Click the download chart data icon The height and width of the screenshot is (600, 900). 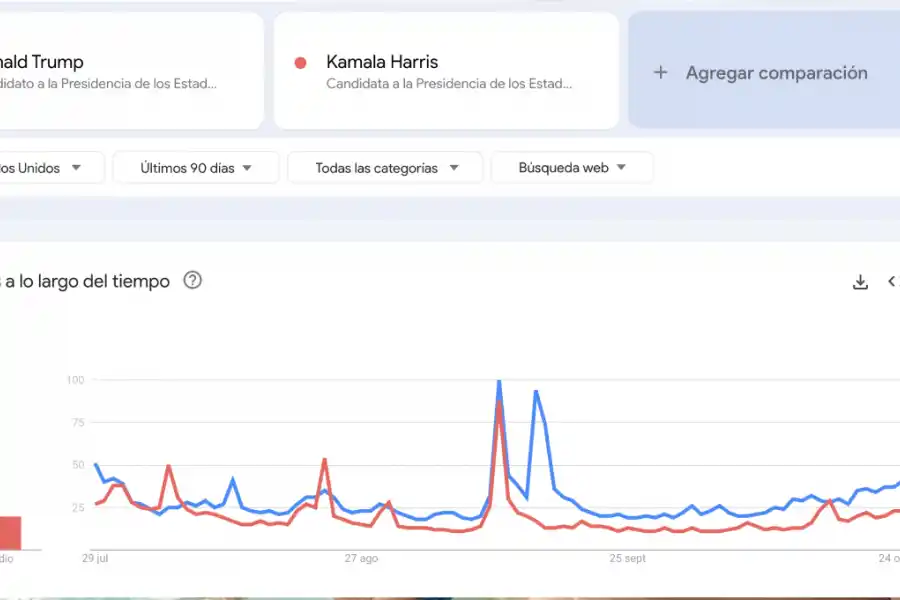(x=860, y=282)
